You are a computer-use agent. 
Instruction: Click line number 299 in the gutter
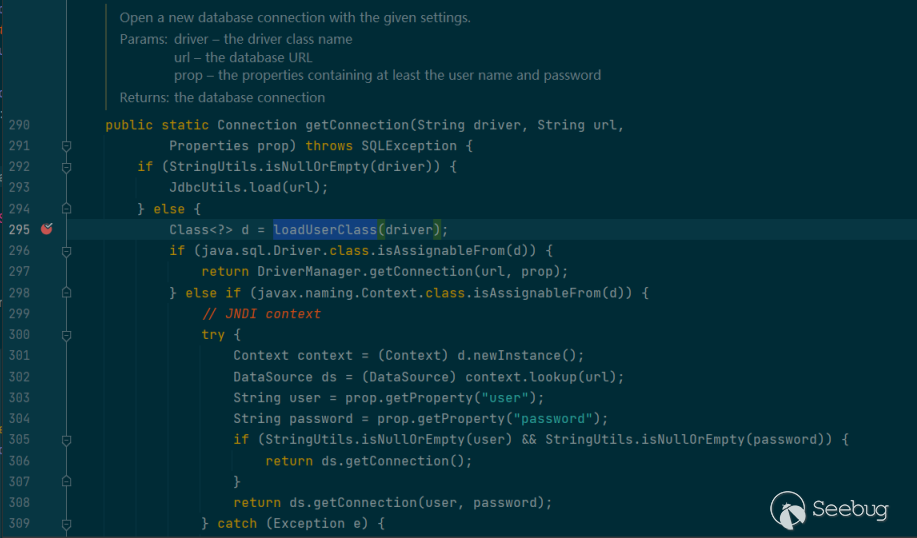pyautogui.click(x=19, y=313)
